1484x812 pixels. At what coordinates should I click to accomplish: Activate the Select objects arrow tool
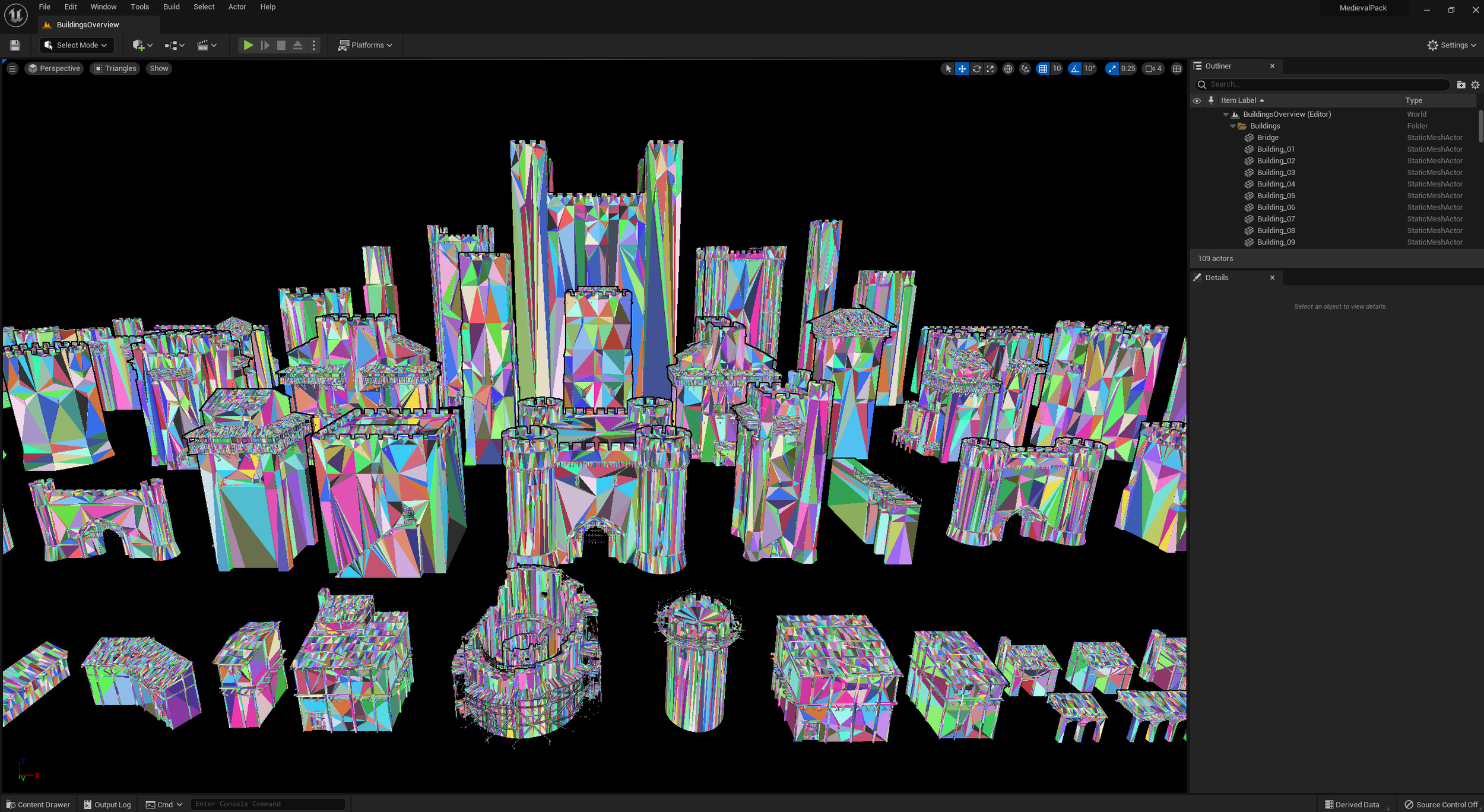(x=948, y=69)
